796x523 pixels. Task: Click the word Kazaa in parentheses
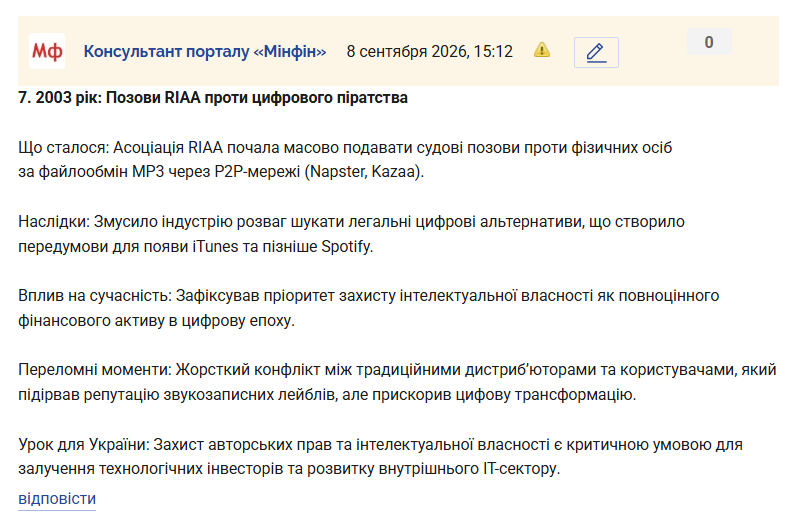click(x=393, y=172)
